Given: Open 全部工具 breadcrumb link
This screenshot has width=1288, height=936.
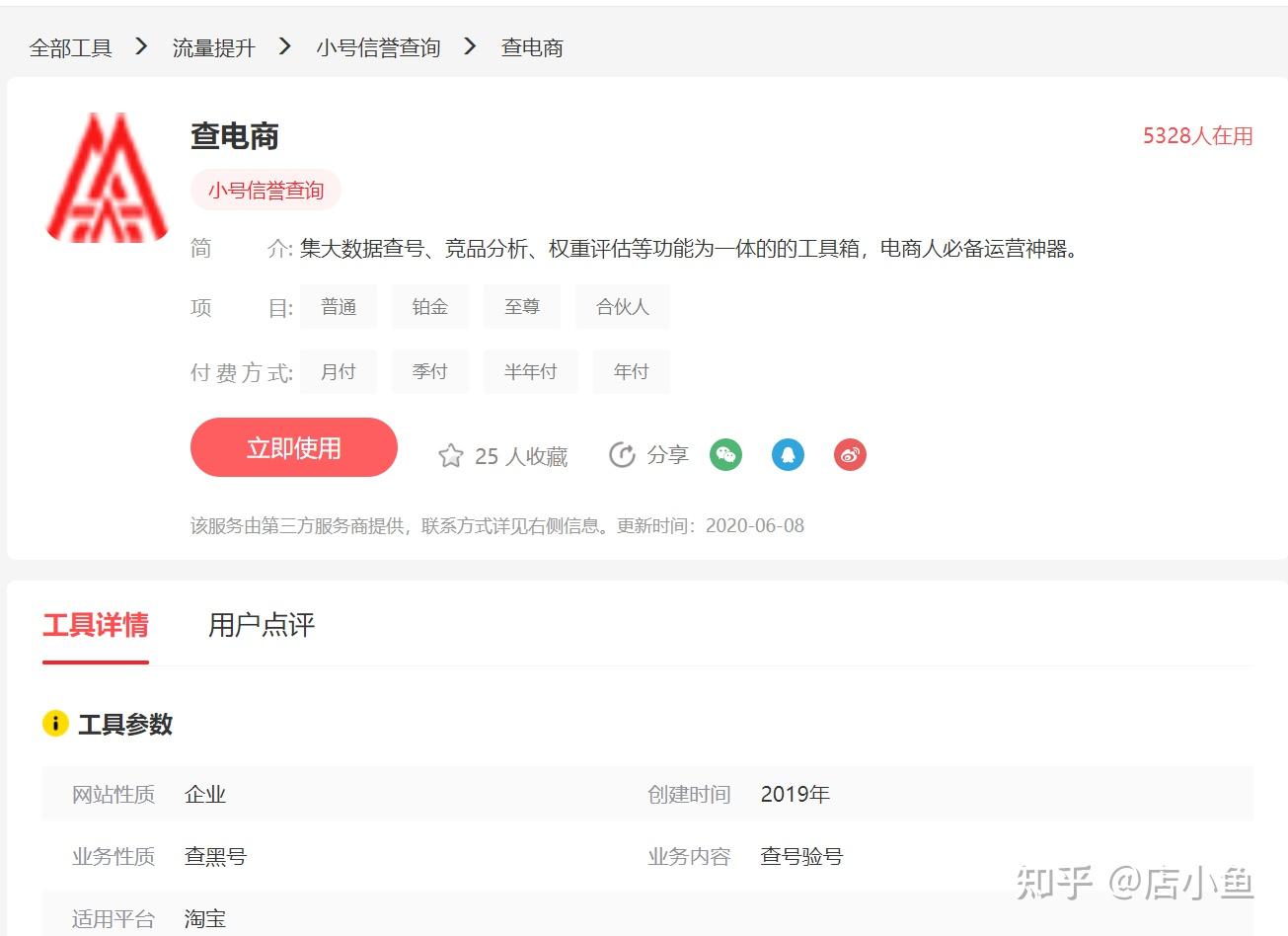Looking at the screenshot, I should click(x=71, y=47).
